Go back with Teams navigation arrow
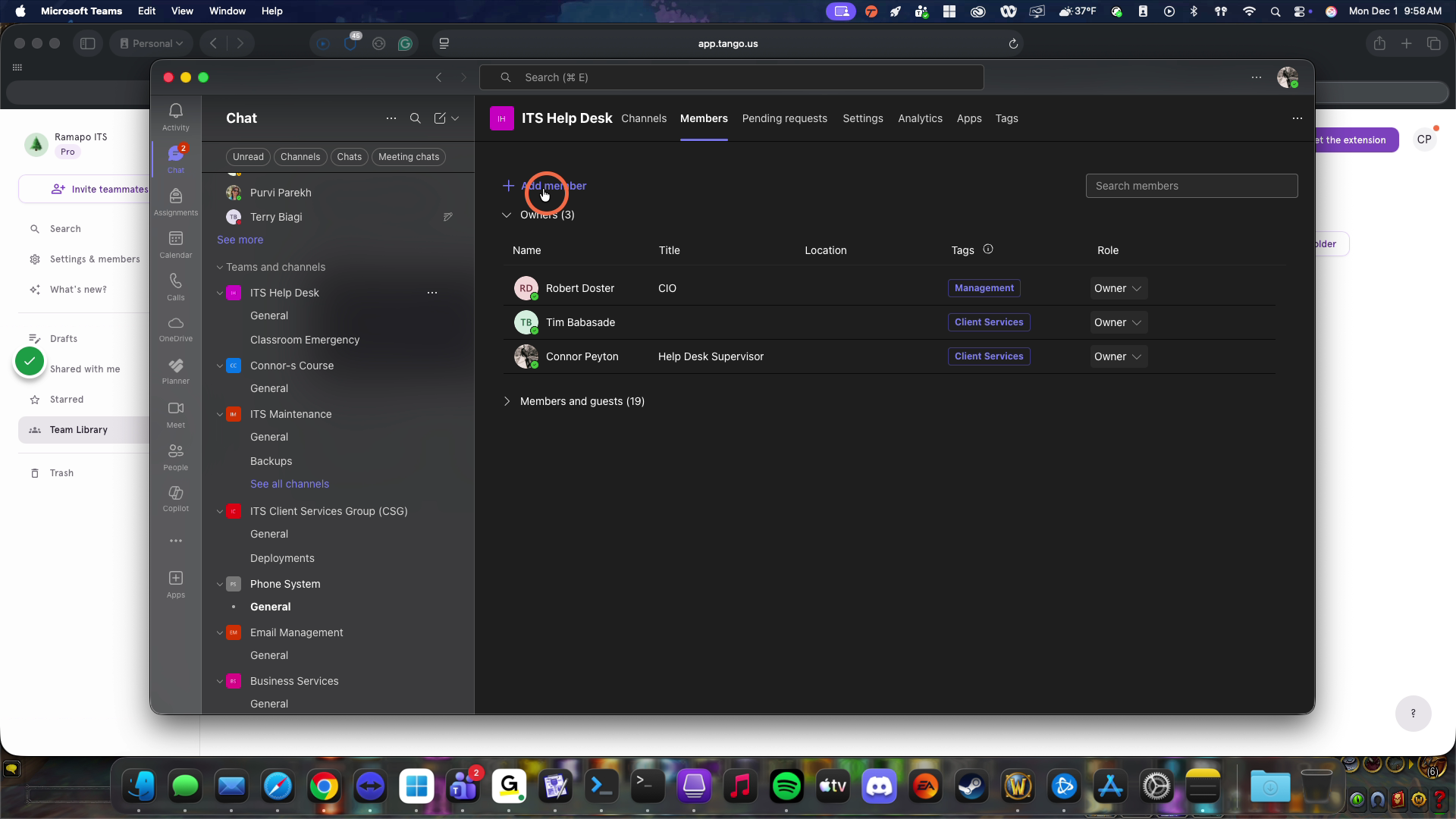 (438, 77)
